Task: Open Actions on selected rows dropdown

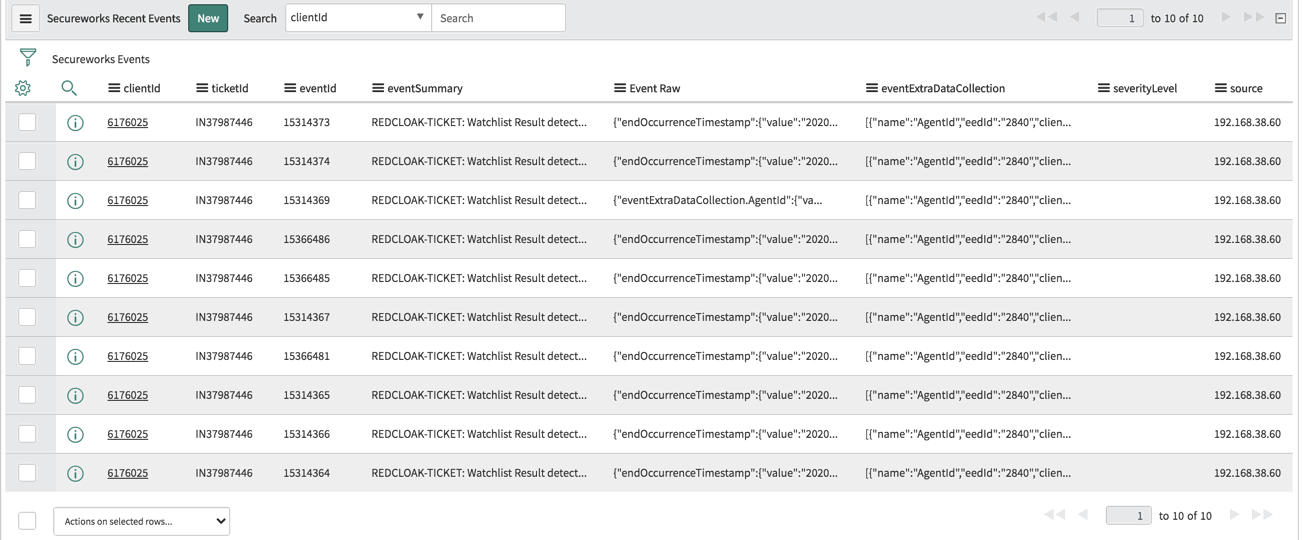Action: click(x=141, y=521)
